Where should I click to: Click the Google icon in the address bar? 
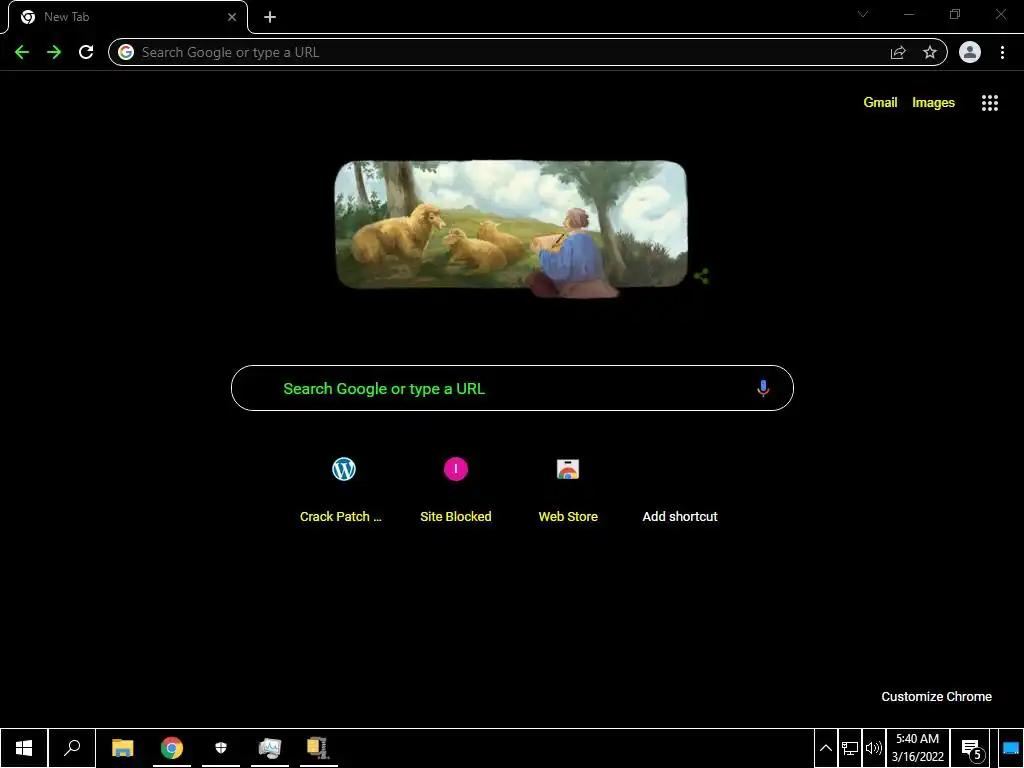tap(126, 52)
